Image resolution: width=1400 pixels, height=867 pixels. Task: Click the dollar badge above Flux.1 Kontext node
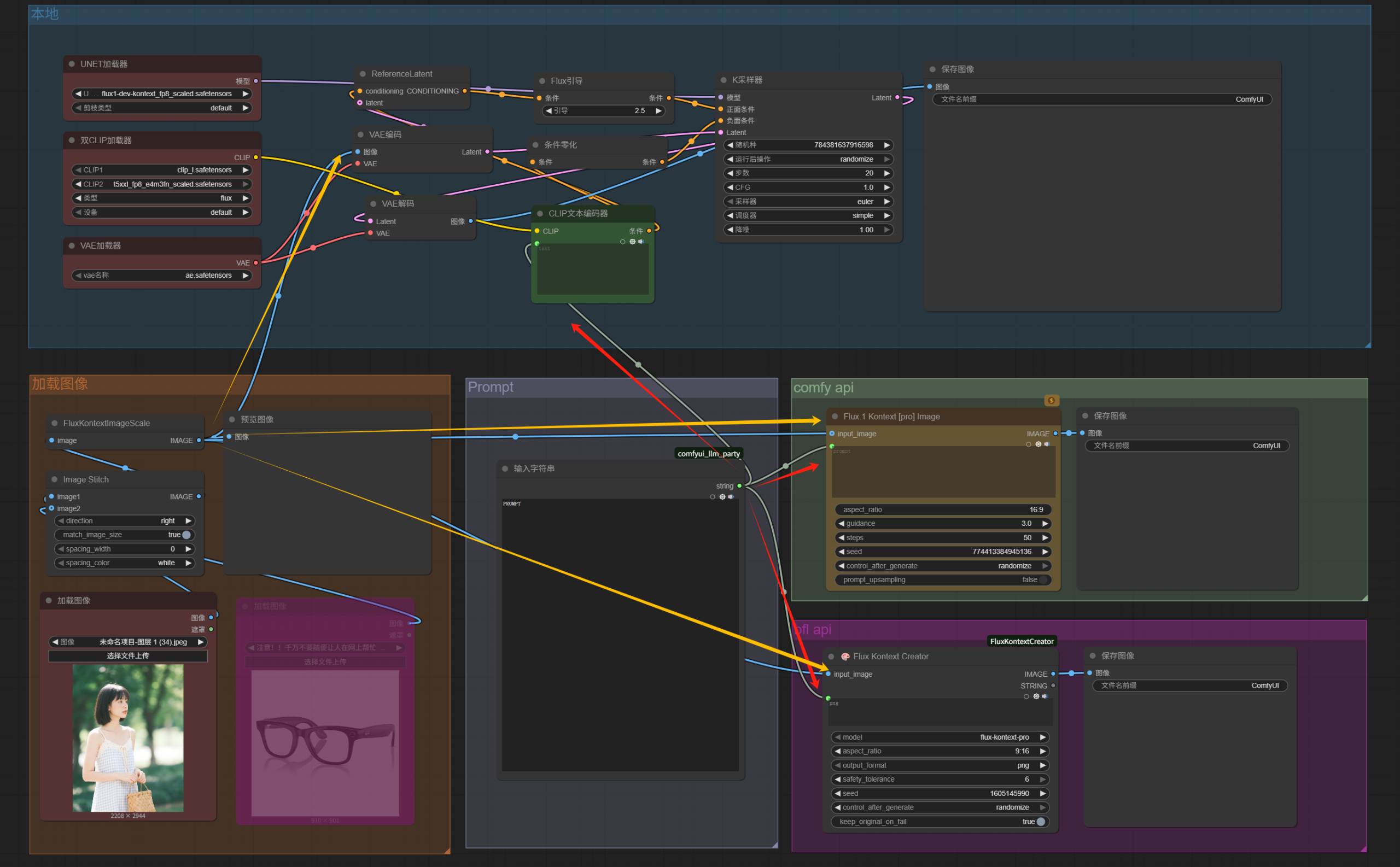pos(1051,400)
